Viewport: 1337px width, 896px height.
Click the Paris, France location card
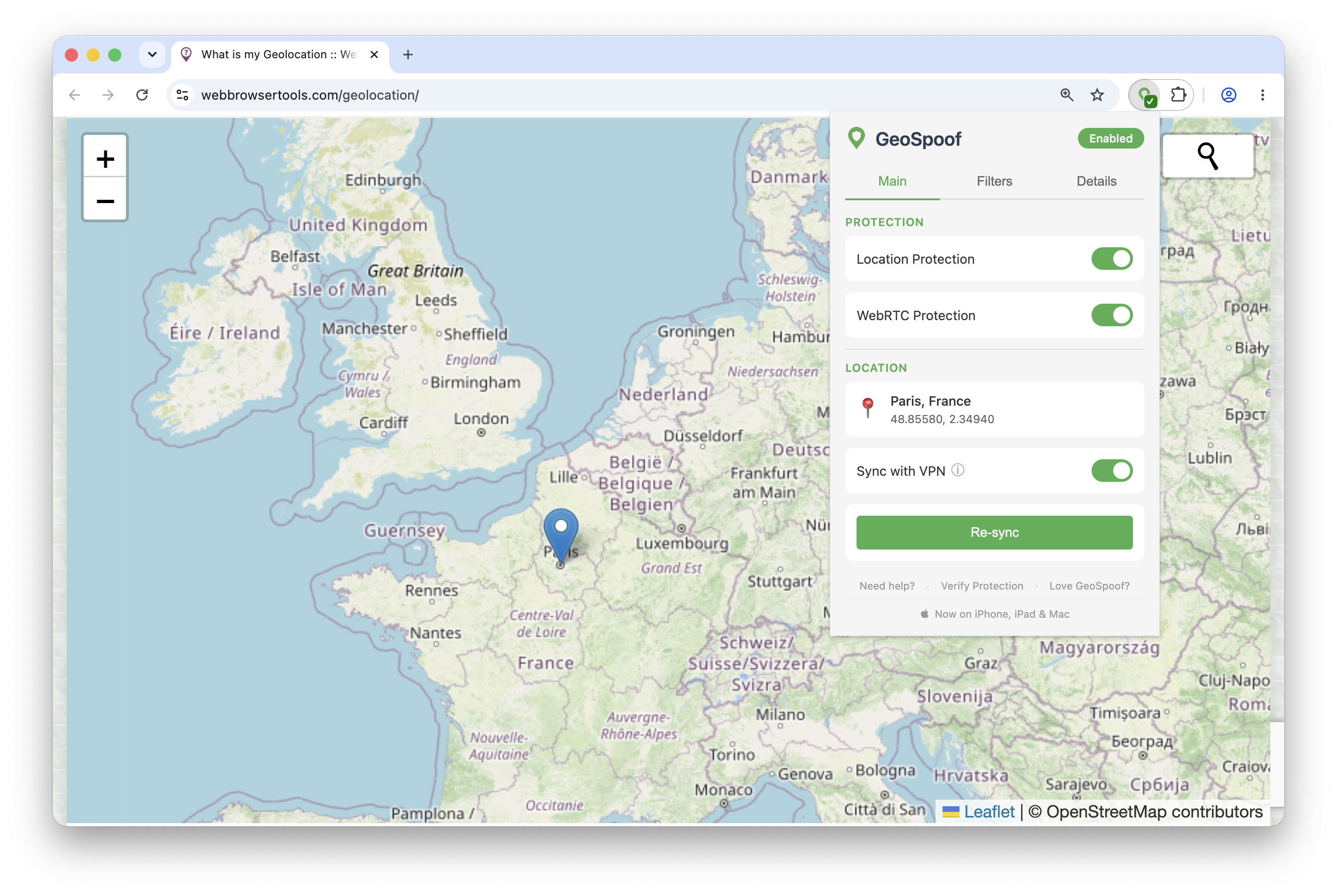click(994, 409)
